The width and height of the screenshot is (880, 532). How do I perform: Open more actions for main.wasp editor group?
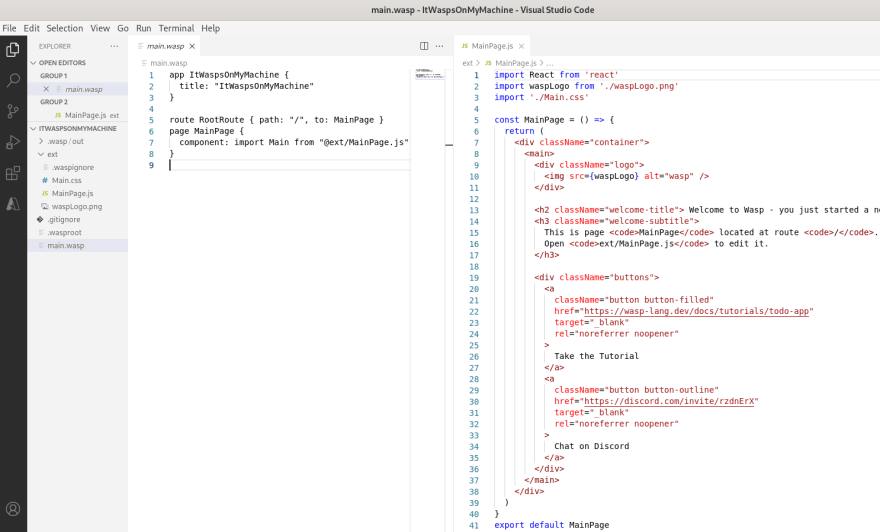coord(439,46)
